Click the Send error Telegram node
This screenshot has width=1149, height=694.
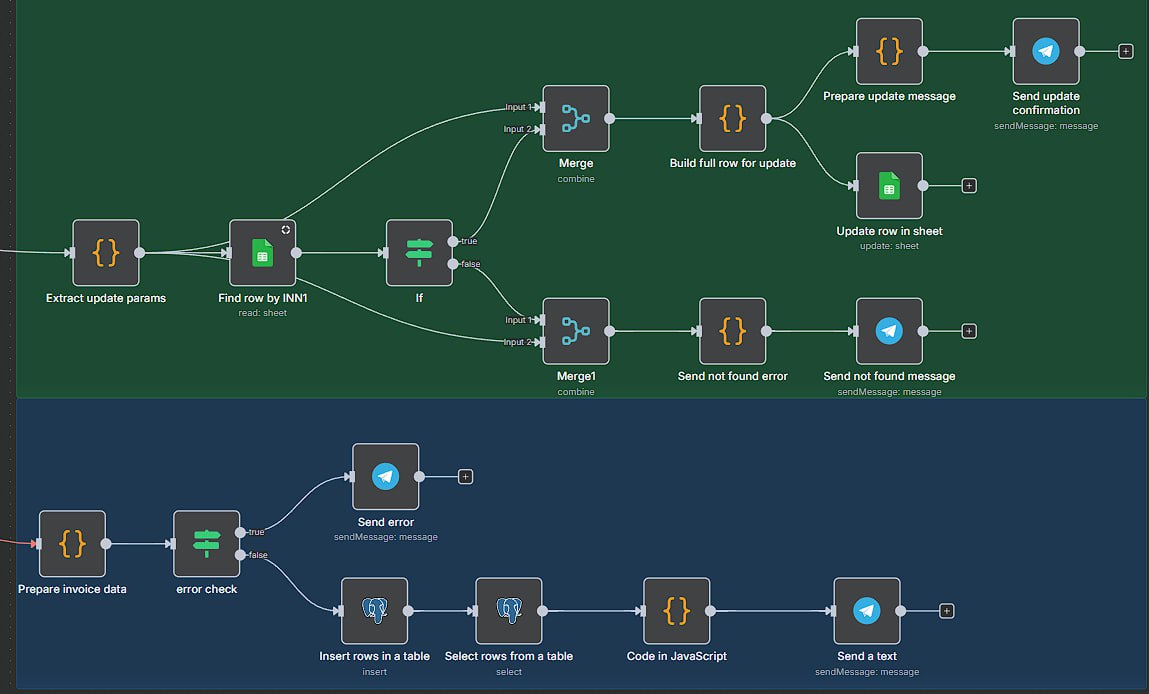coord(385,477)
